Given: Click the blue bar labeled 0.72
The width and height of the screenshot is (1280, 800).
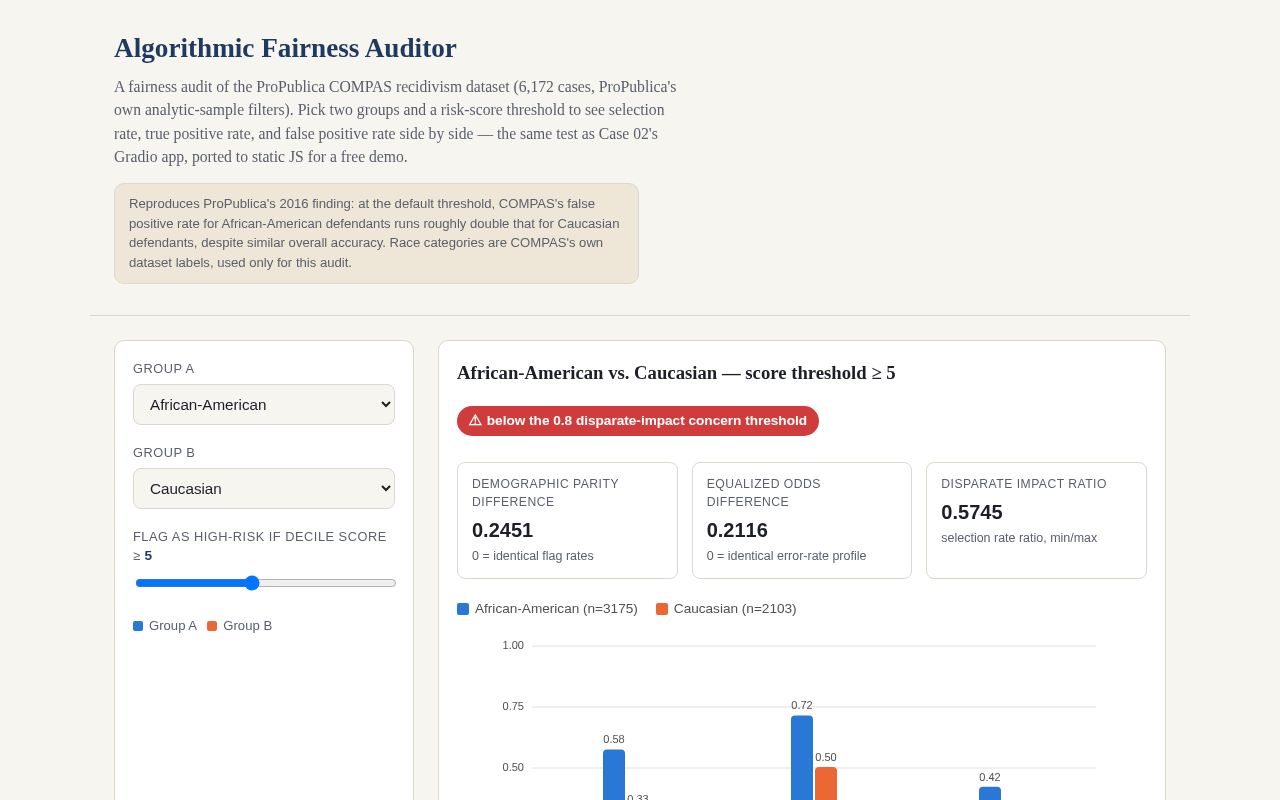Looking at the screenshot, I should (802, 758).
